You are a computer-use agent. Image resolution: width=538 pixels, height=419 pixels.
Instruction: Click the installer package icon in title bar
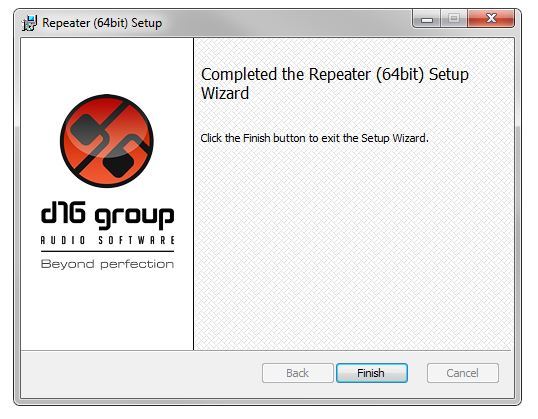coord(30,23)
